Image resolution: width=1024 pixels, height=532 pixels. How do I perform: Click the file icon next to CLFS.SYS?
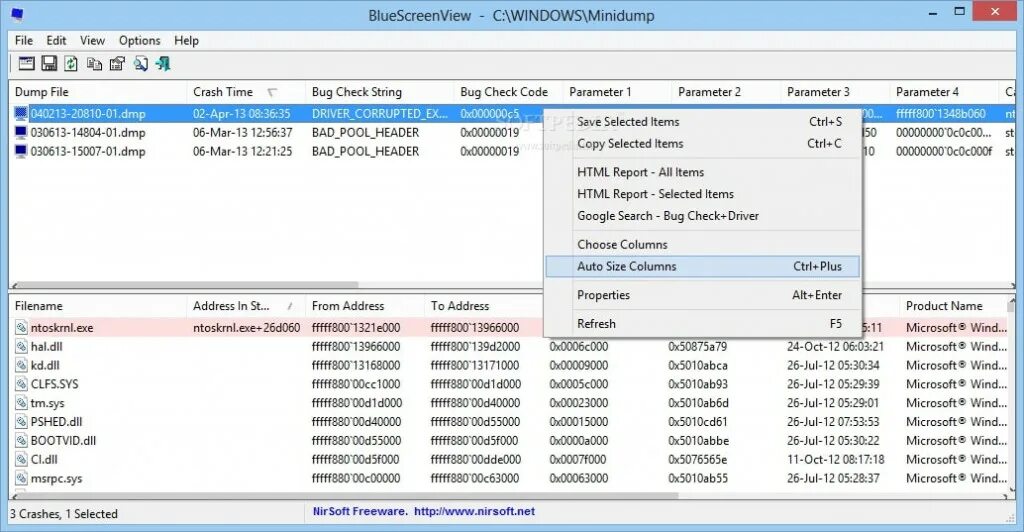21,384
